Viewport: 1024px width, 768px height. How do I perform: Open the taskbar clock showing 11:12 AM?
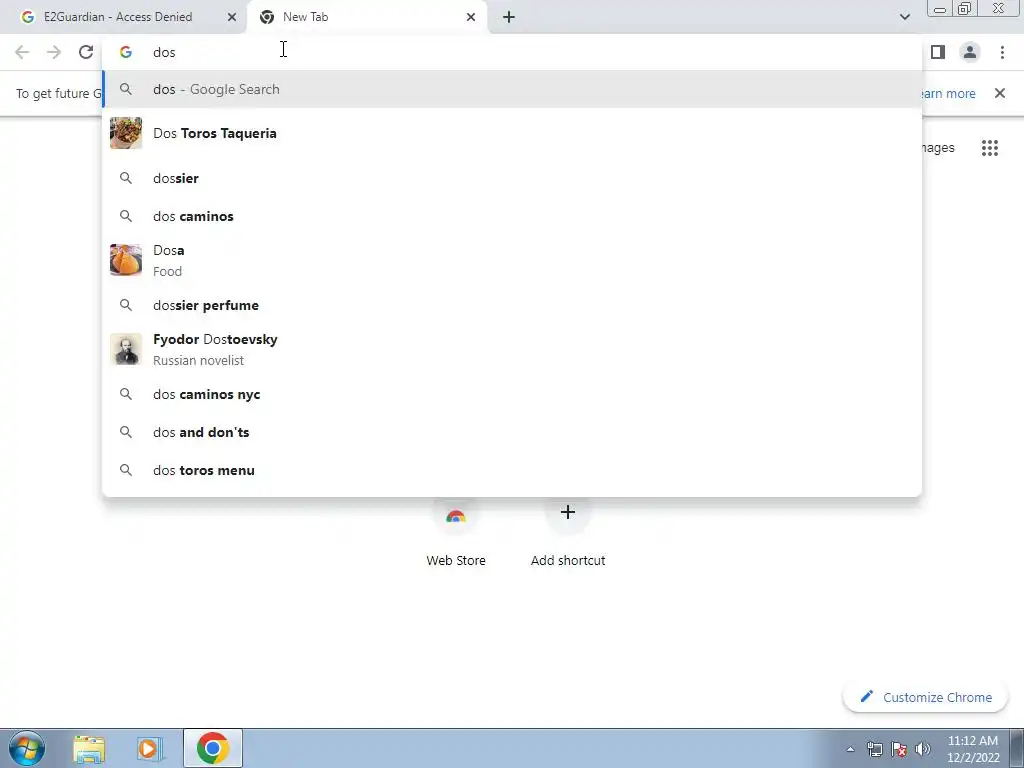click(x=973, y=749)
